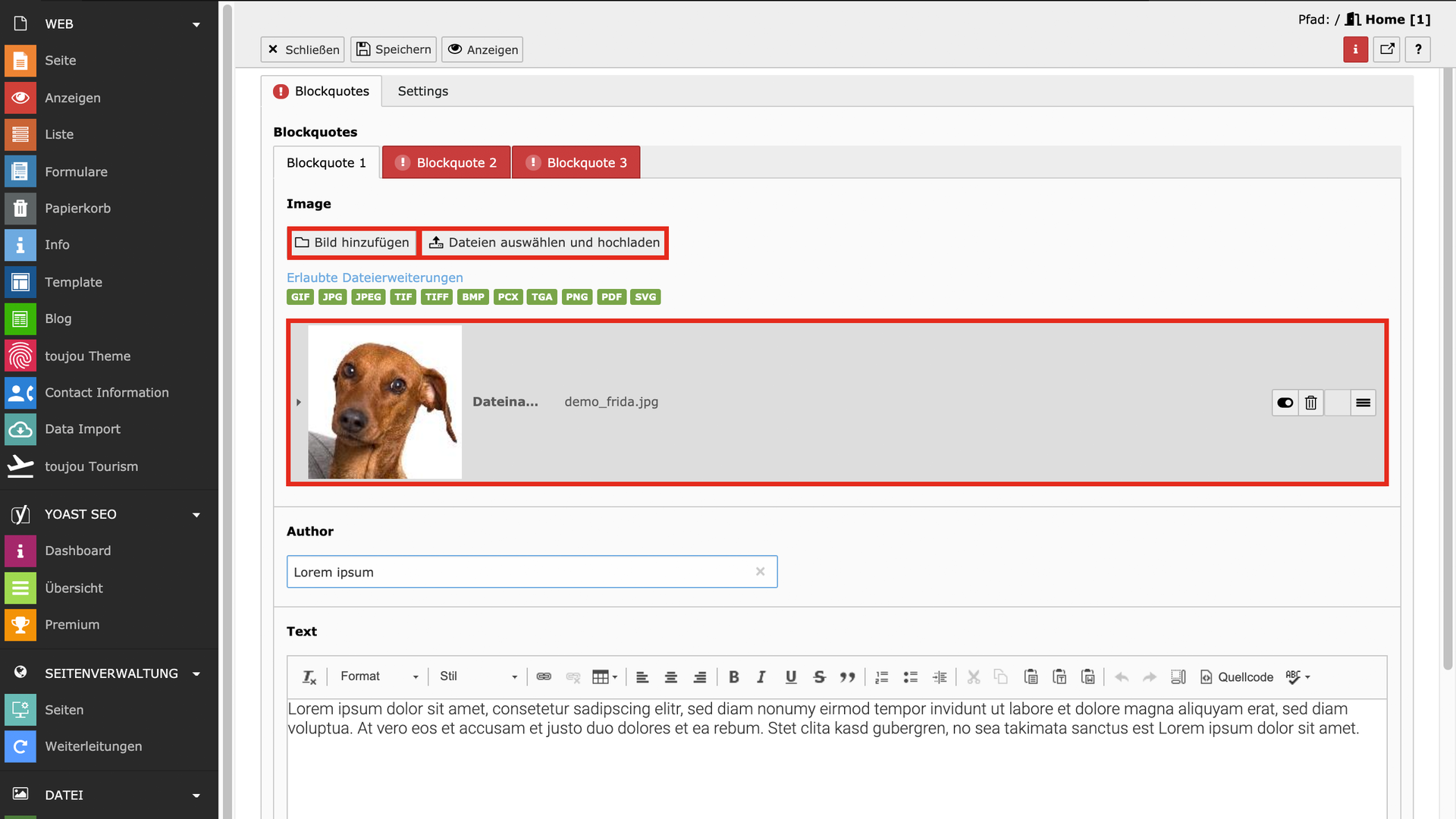This screenshot has width=1456, height=819.
Task: Toggle underline formatting
Action: pyautogui.click(x=790, y=677)
